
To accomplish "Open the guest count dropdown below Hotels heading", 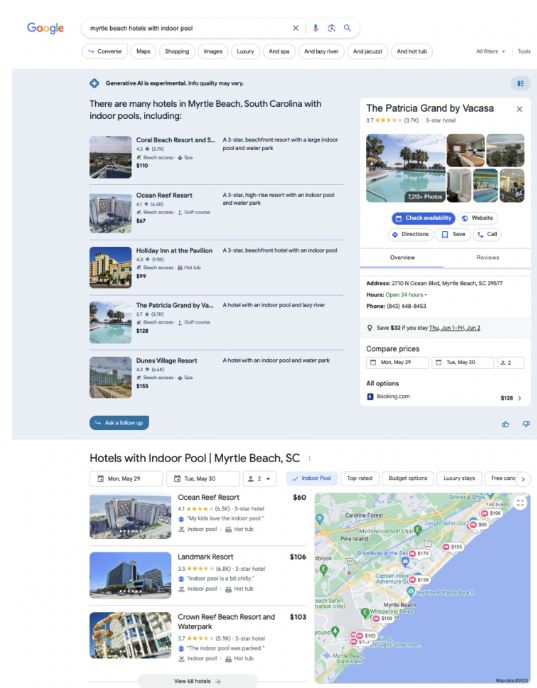I will coord(260,479).
